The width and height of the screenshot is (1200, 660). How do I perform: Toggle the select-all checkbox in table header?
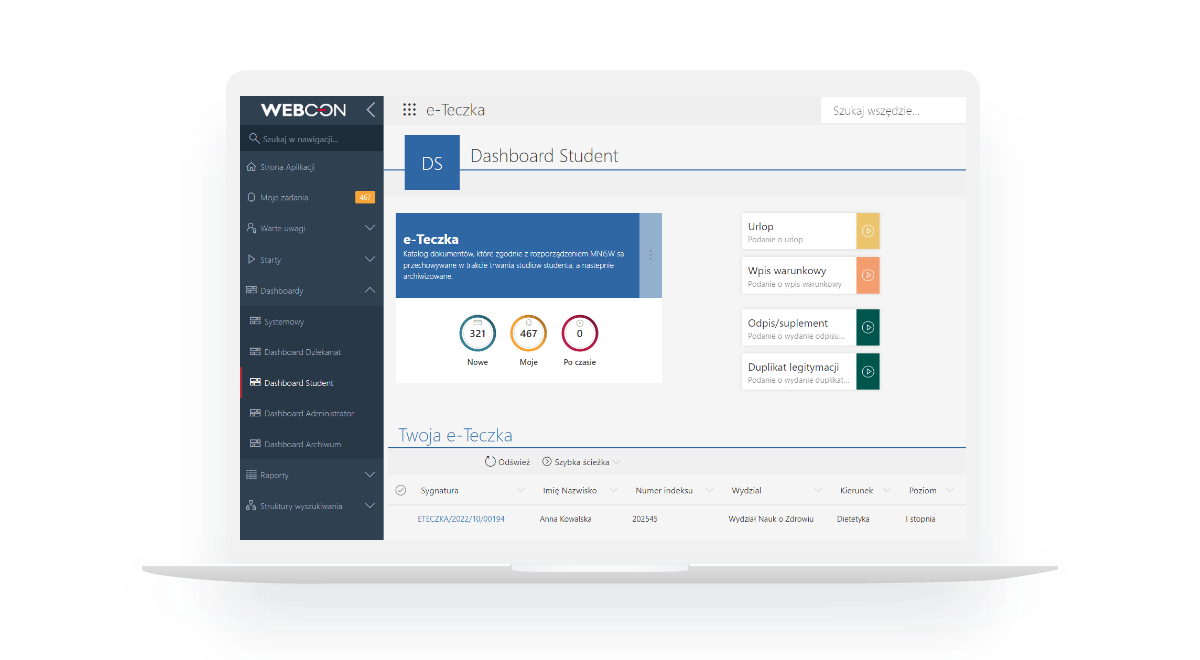pyautogui.click(x=401, y=490)
